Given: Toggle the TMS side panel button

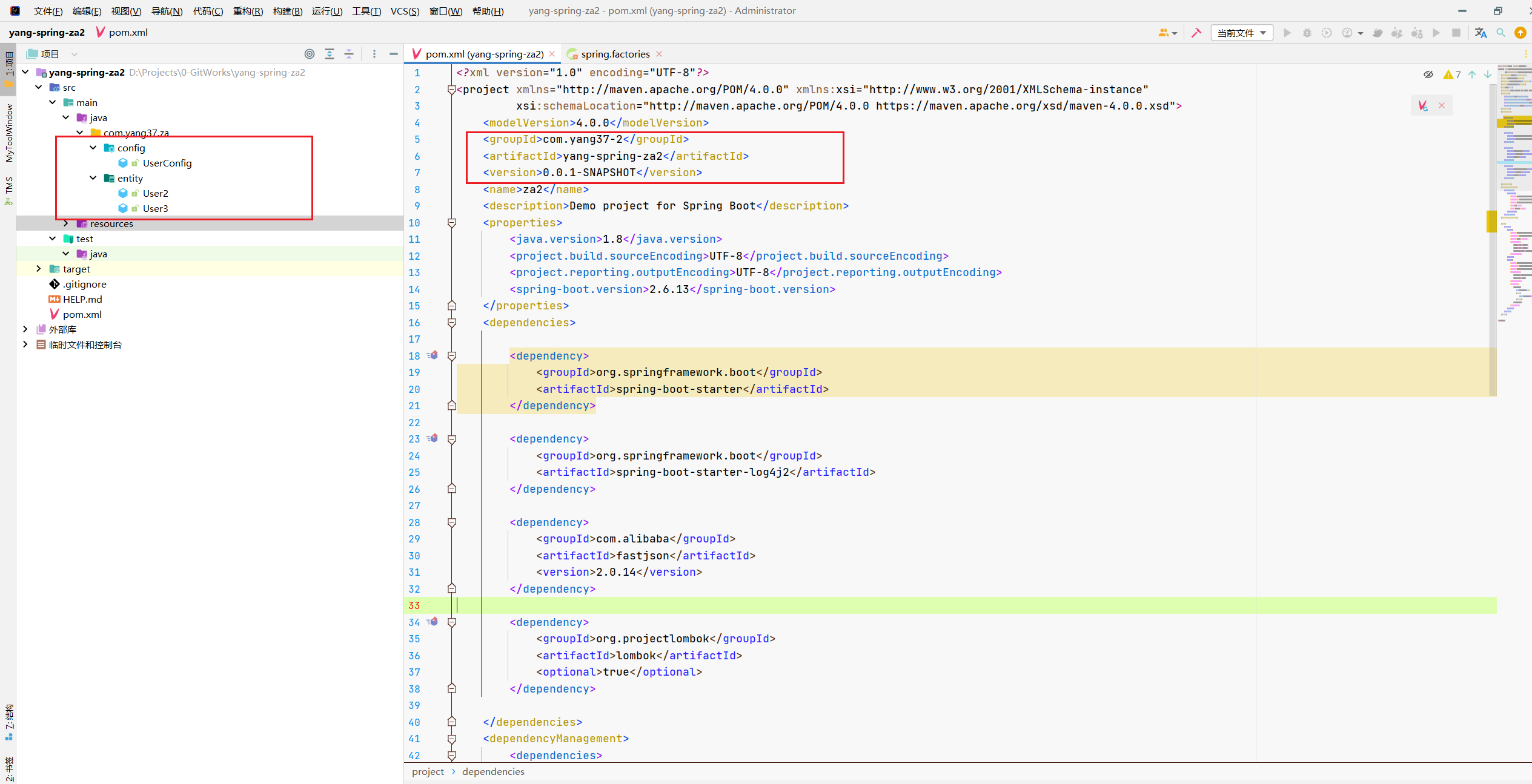Looking at the screenshot, I should (x=8, y=190).
